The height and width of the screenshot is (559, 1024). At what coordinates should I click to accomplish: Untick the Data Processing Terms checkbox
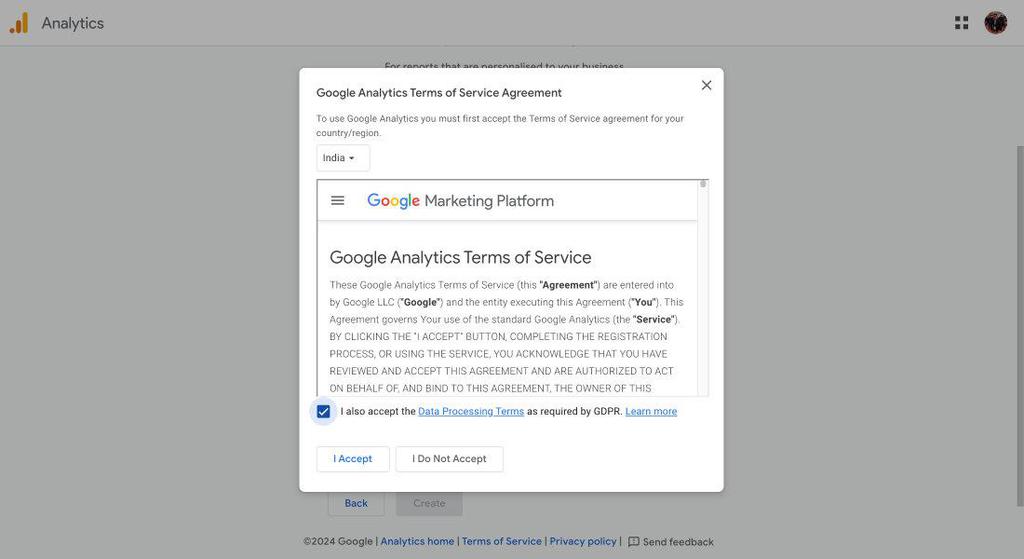click(323, 411)
